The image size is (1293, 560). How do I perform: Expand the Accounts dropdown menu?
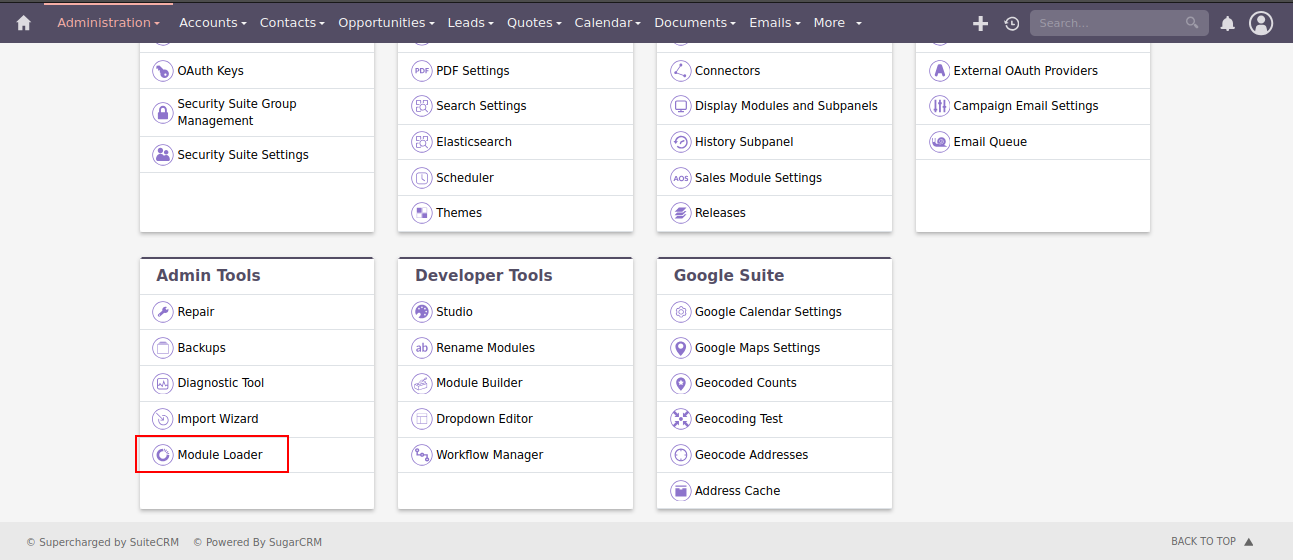click(x=212, y=23)
